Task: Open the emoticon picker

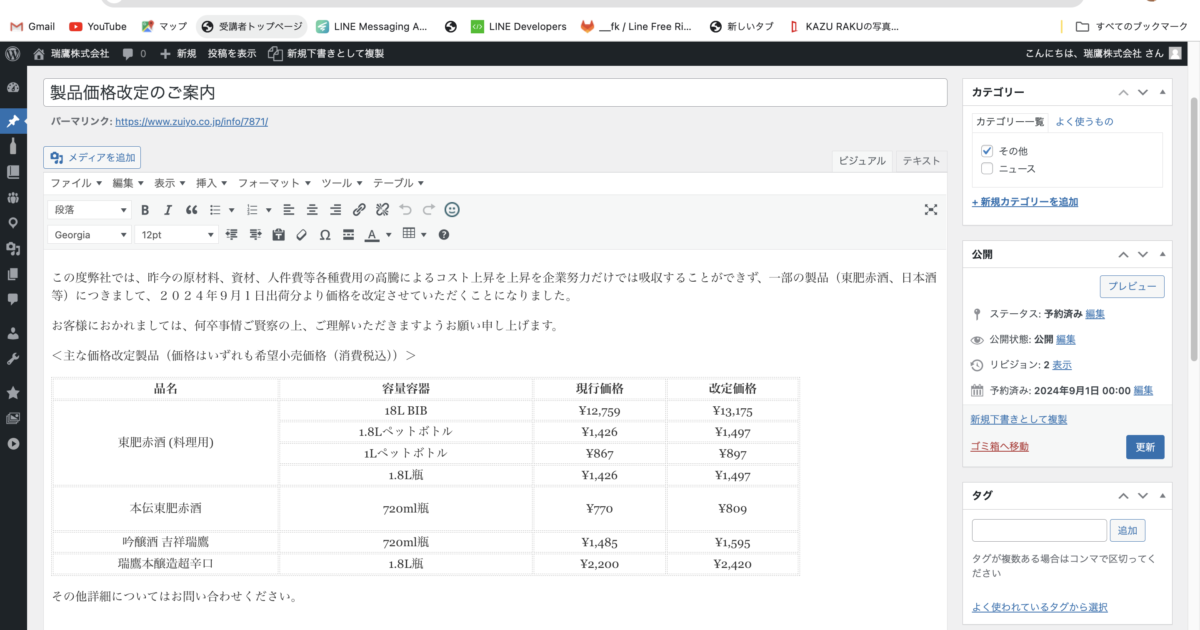Action: [452, 210]
